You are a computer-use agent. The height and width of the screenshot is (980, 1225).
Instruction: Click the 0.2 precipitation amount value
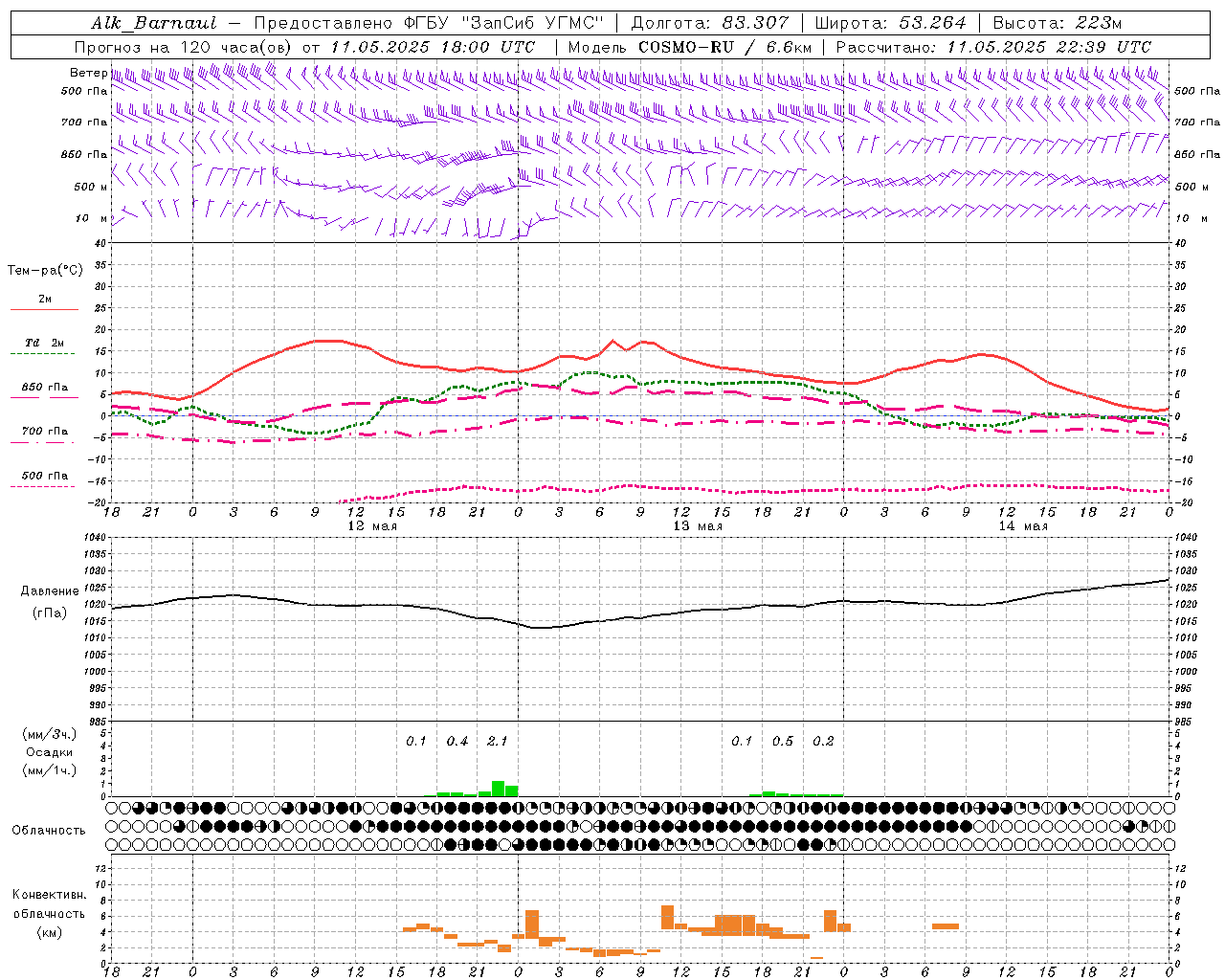823,742
